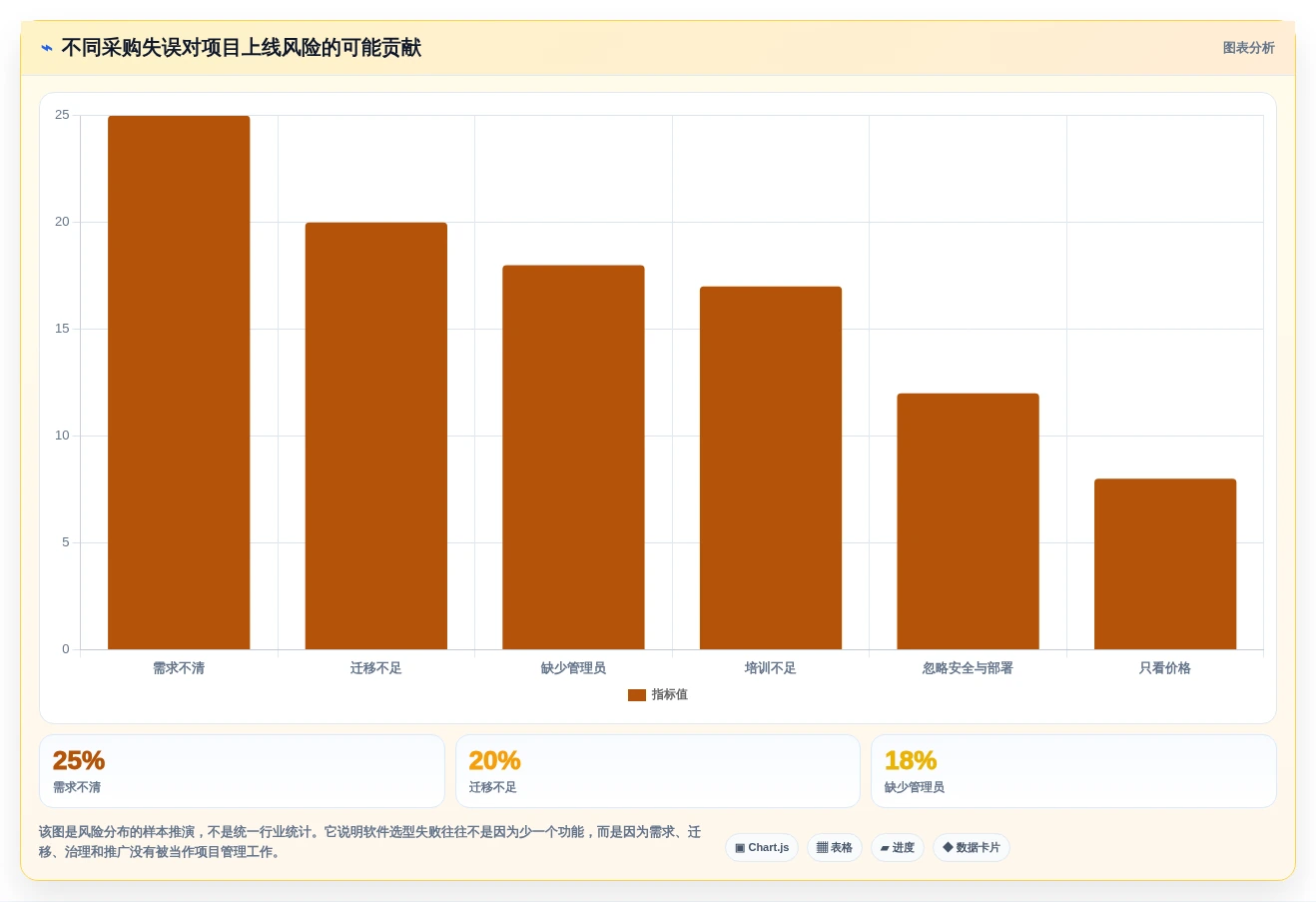This screenshot has width=1316, height=902.
Task: Click the footnote paragraph starting 该图是风险分布
Action: (x=370, y=842)
